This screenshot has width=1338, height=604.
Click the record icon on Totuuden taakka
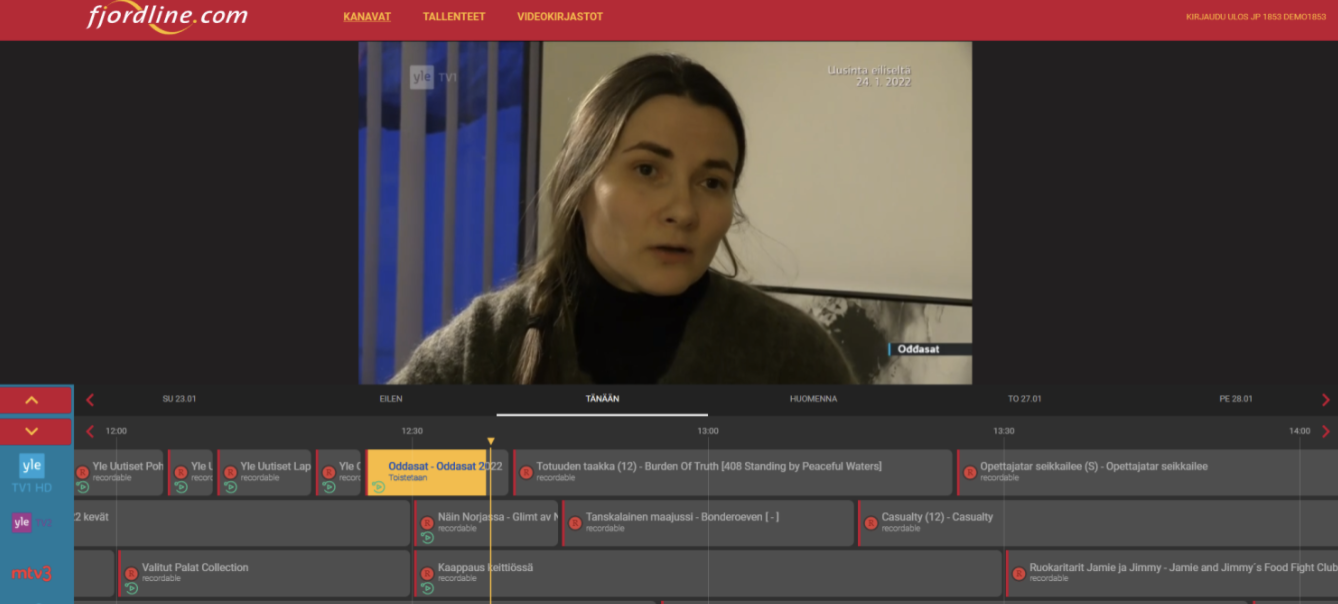tap(526, 472)
